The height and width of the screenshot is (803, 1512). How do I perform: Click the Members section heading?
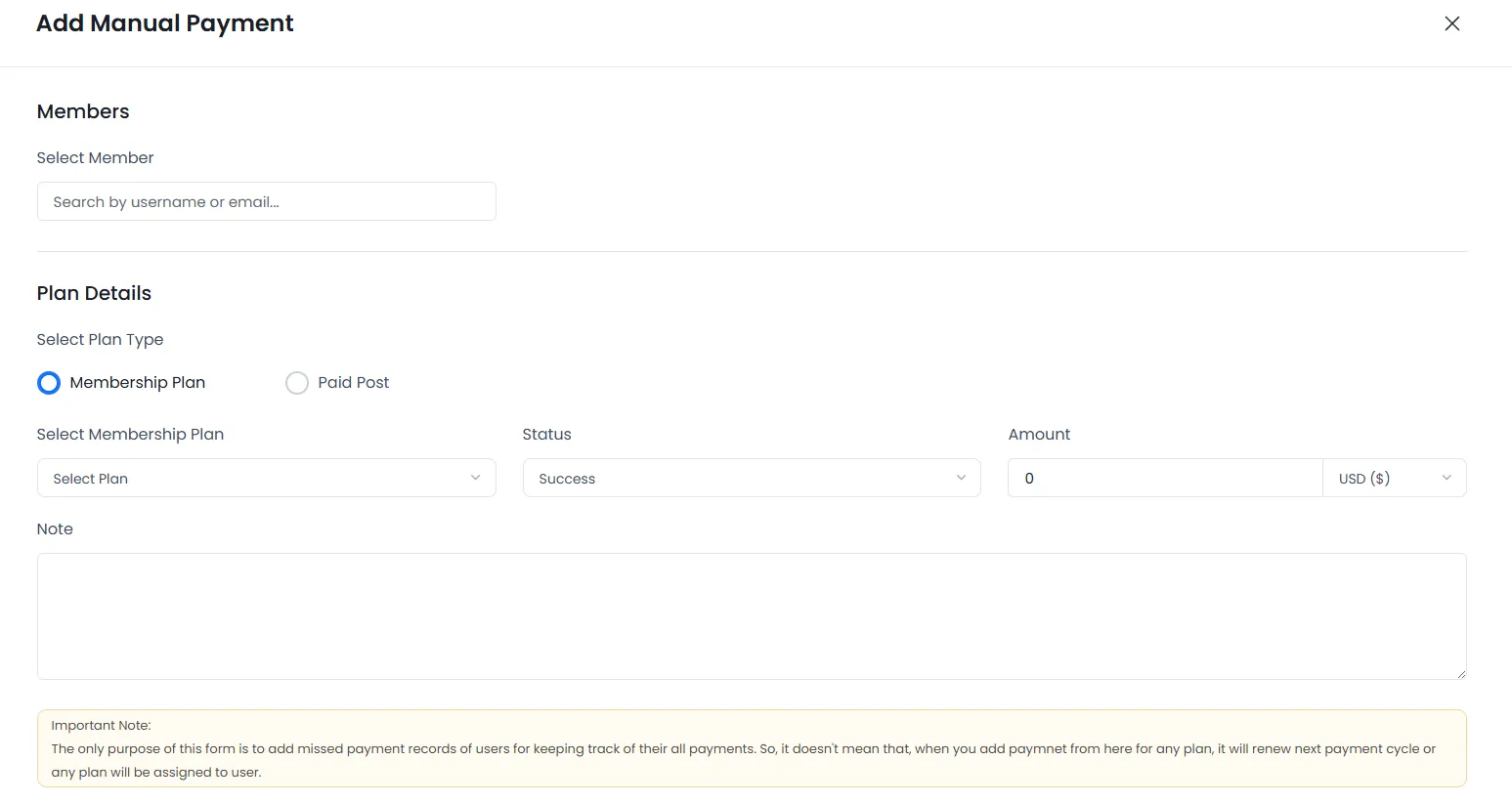[x=83, y=111]
